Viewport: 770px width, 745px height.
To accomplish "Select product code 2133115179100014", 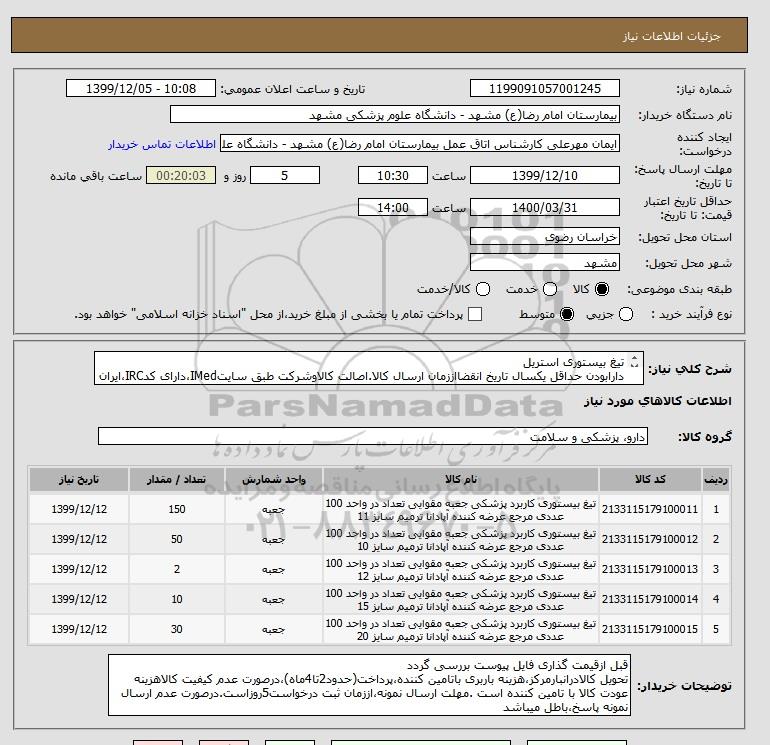I will 650,599.
